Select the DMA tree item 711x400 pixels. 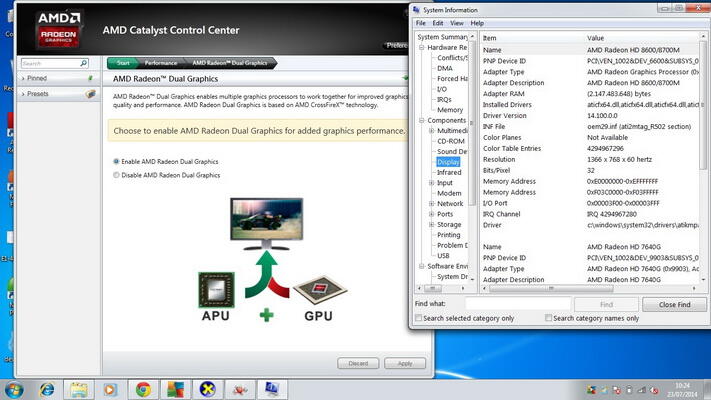[445, 68]
